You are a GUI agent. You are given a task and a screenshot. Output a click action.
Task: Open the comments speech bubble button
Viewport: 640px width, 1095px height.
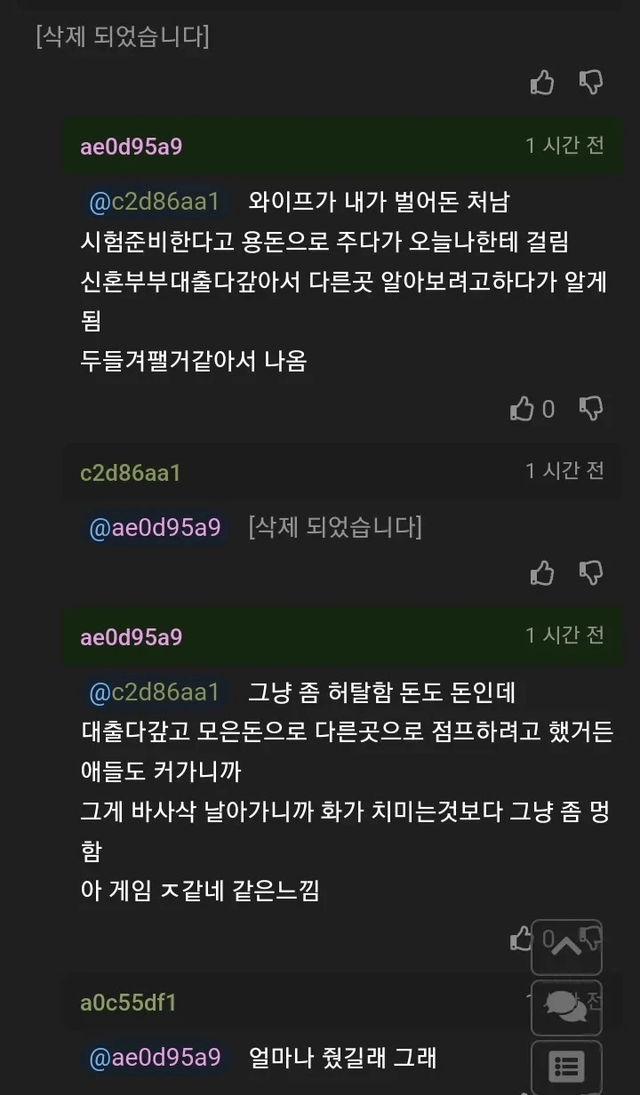pyautogui.click(x=566, y=1007)
